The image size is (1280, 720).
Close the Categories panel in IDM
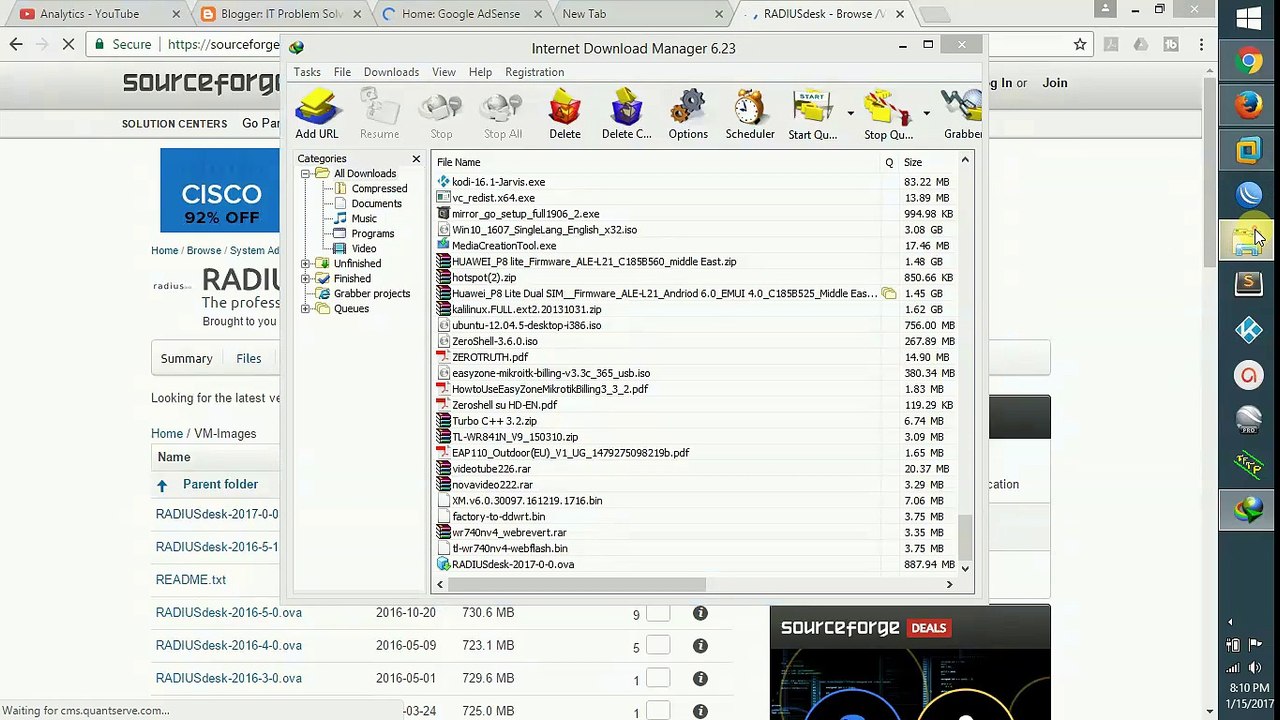pyautogui.click(x=416, y=159)
